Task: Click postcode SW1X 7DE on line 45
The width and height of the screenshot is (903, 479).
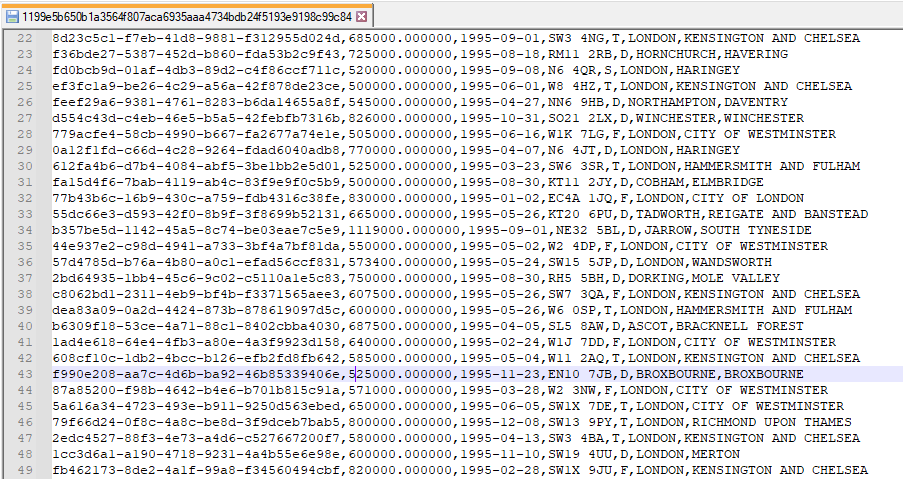Action: click(580, 406)
